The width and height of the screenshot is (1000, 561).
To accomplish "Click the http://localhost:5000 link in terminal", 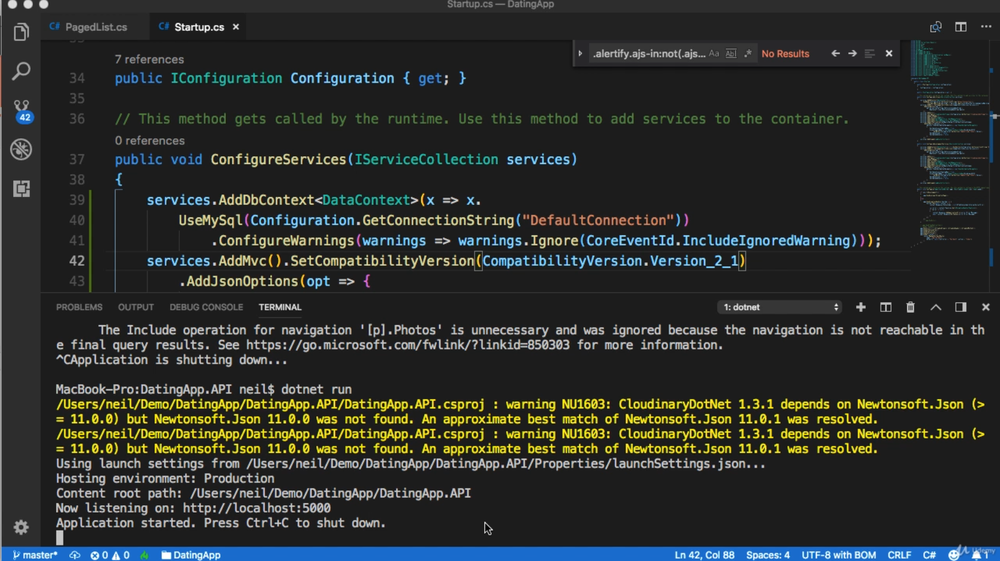I will click(x=256, y=508).
